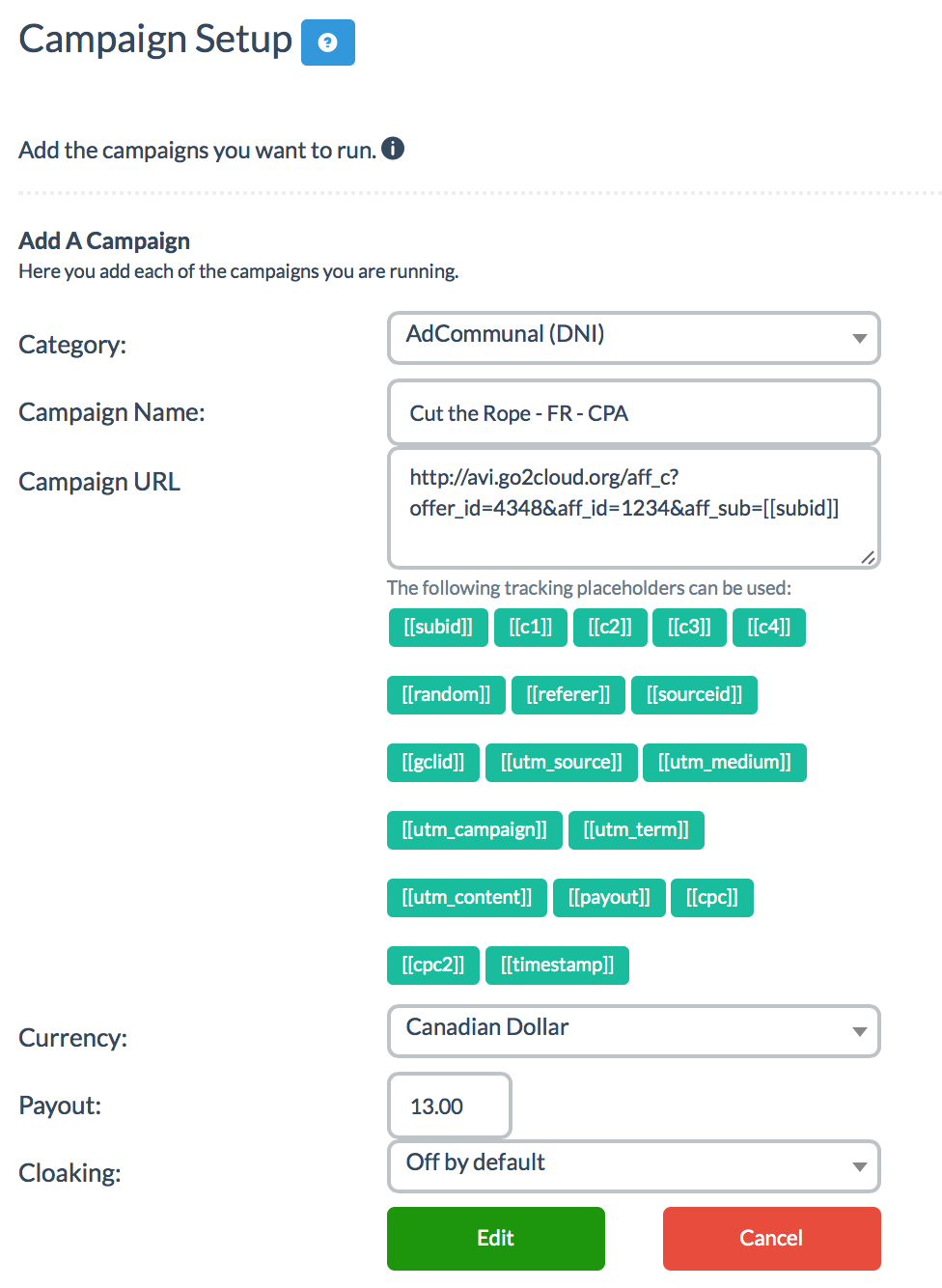This screenshot has height=1288, width=942.
Task: Click the green Edit button
Action: [x=496, y=1239]
